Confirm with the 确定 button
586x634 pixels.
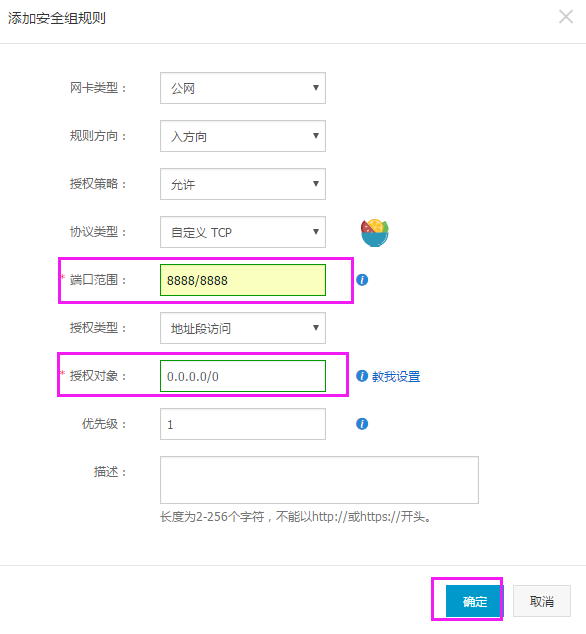[473, 601]
